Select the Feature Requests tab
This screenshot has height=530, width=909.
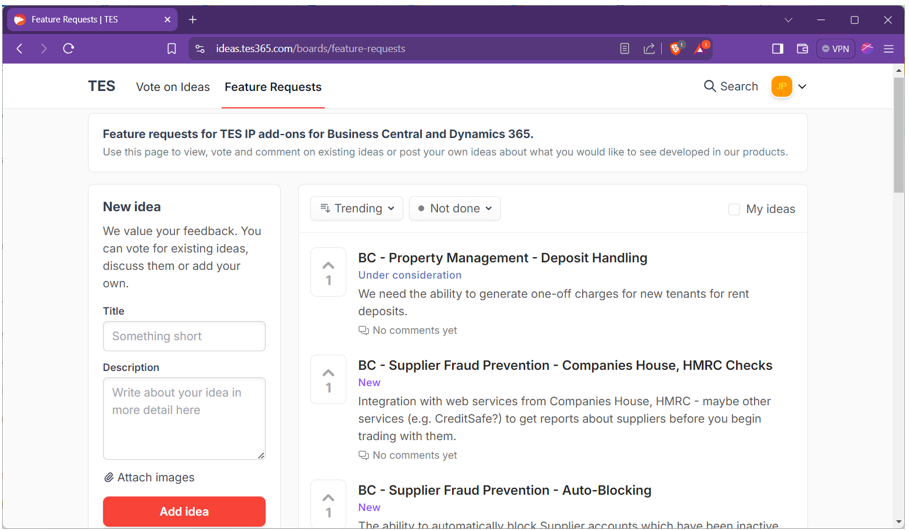point(273,87)
